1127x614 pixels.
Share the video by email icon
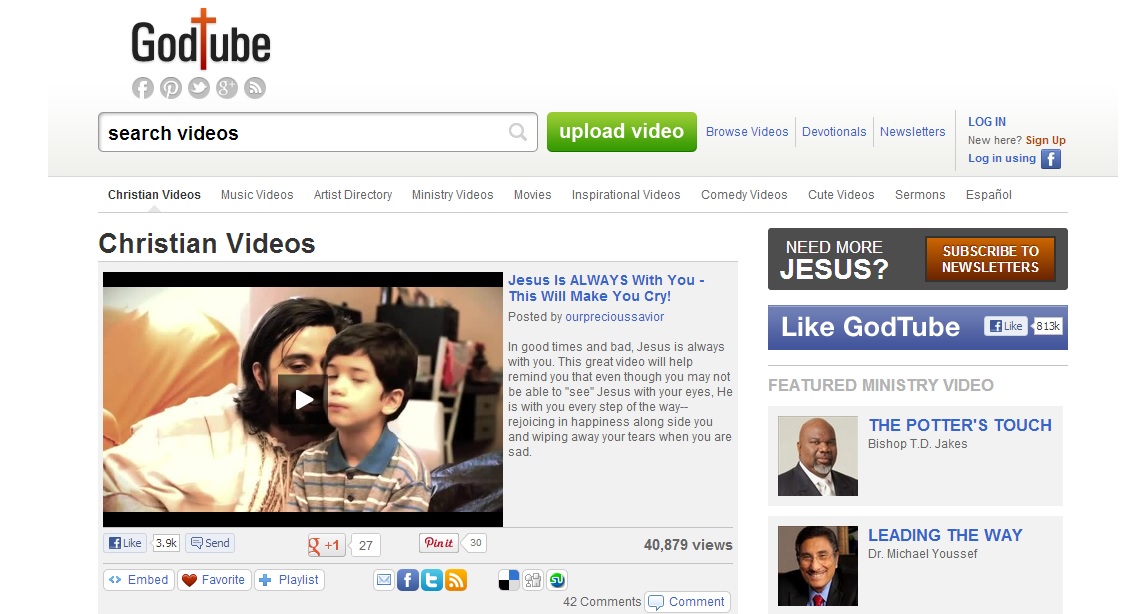385,579
